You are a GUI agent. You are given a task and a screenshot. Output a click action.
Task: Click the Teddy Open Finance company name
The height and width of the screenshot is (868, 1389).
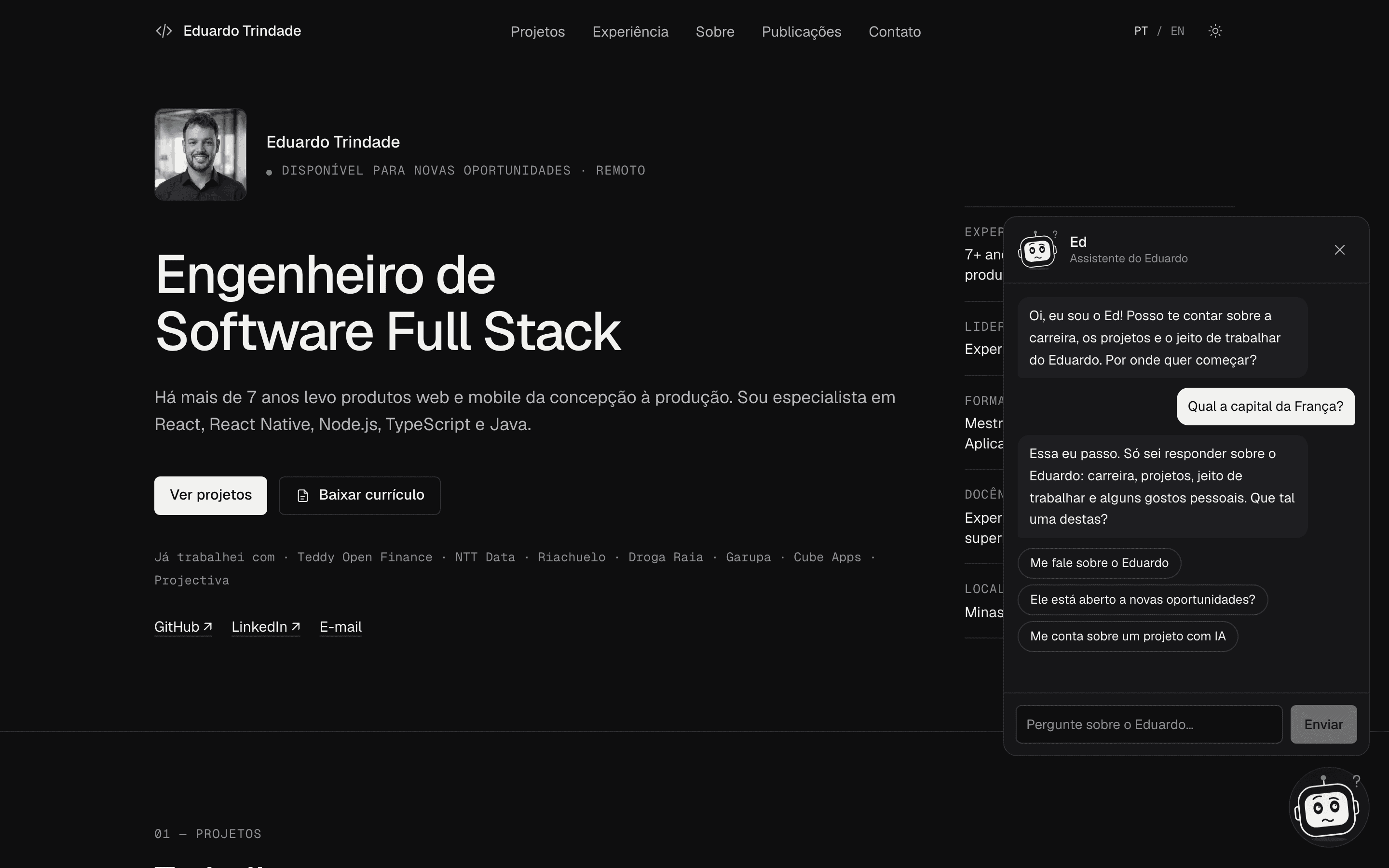[365, 557]
